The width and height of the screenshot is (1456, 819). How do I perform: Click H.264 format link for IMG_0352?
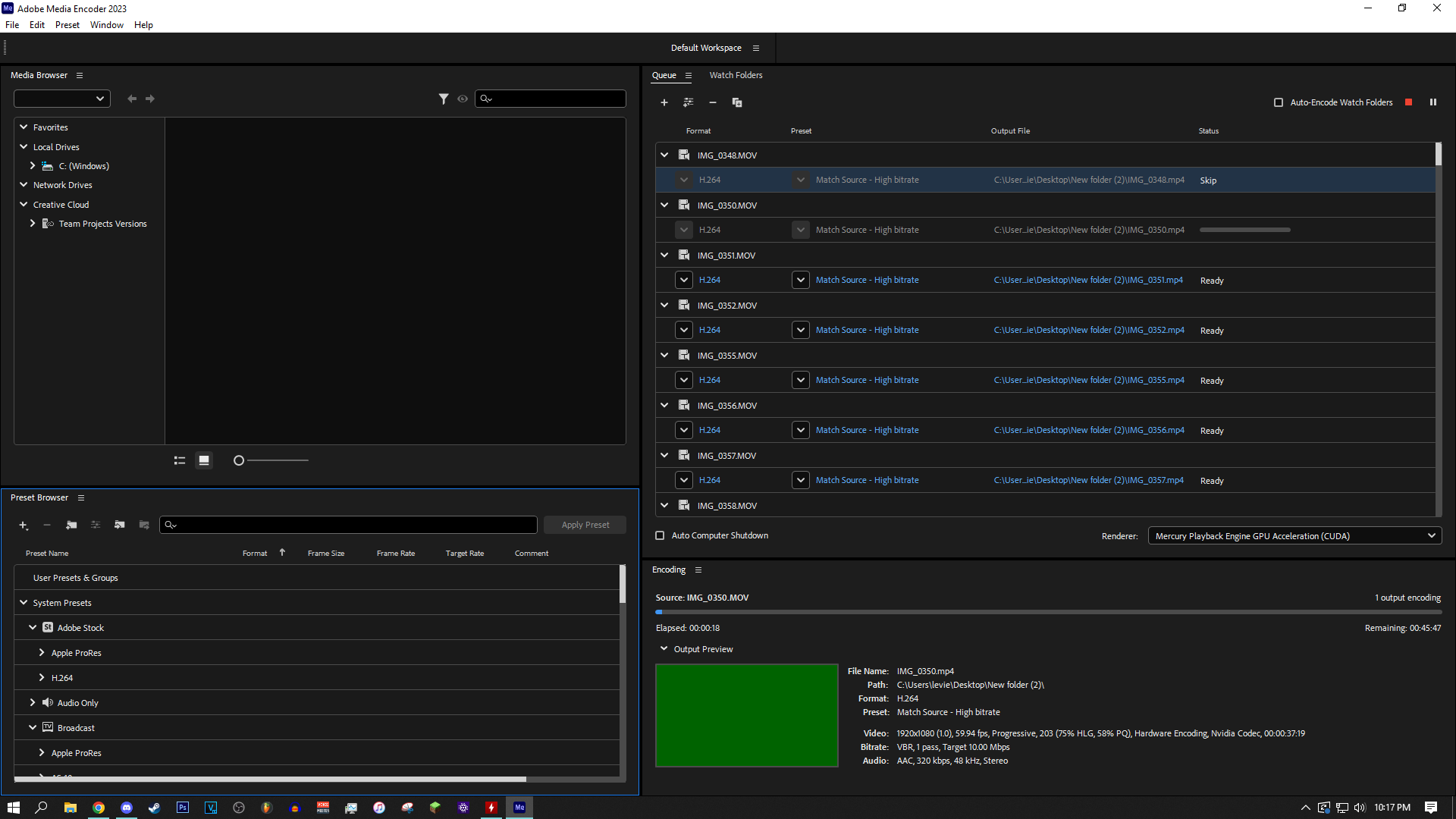click(x=710, y=330)
